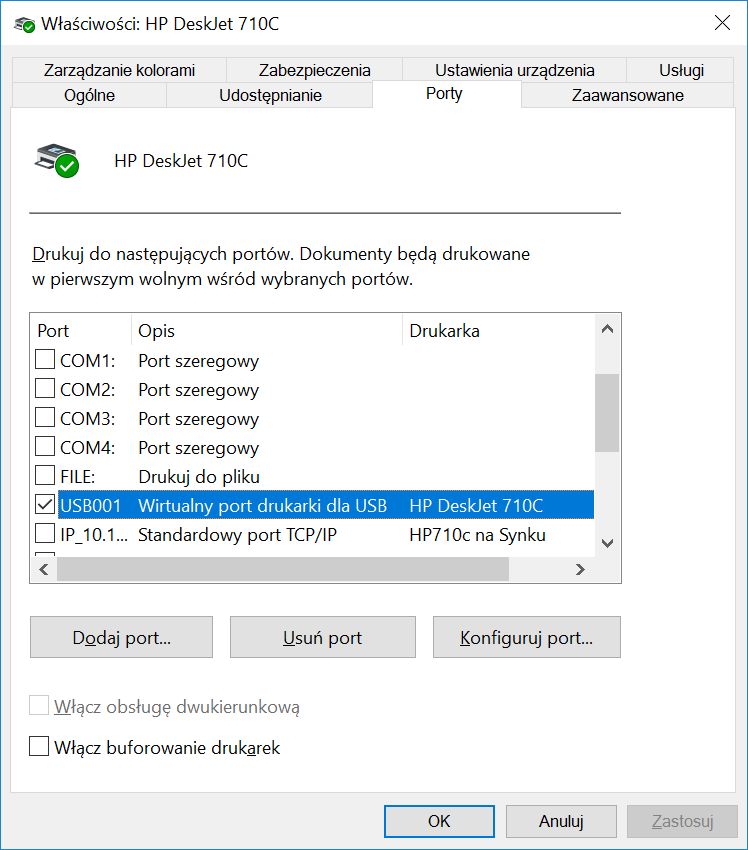Check the COM1: port checkbox
Screen dimensions: 748x850
pos(44,359)
